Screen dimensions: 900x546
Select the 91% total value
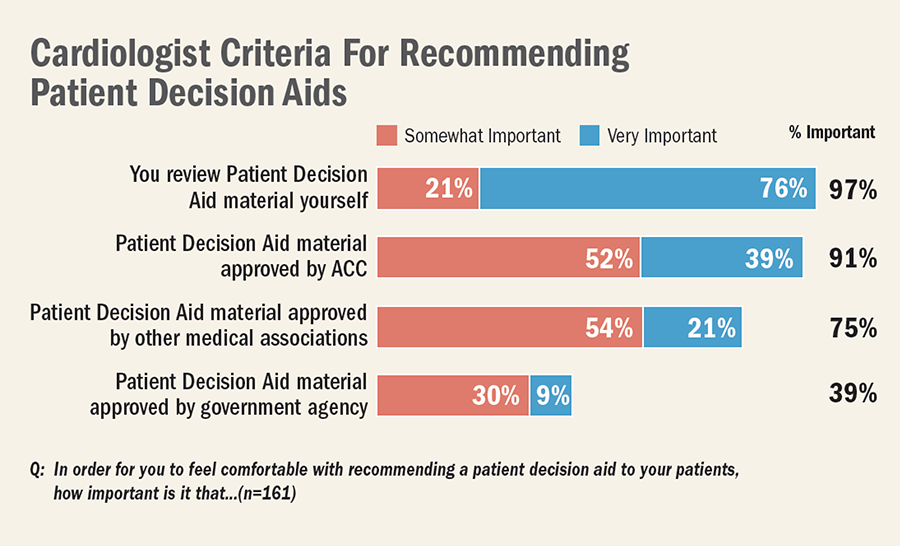point(853,258)
